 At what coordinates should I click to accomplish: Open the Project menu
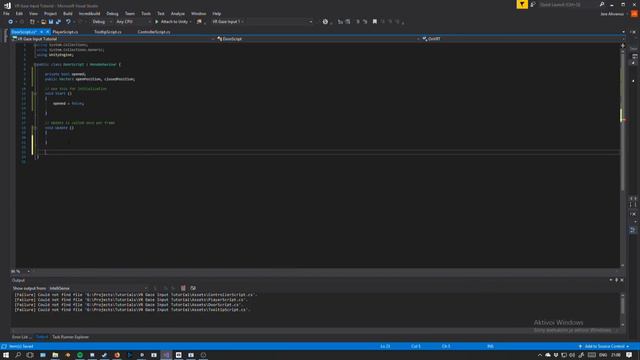coord(50,13)
